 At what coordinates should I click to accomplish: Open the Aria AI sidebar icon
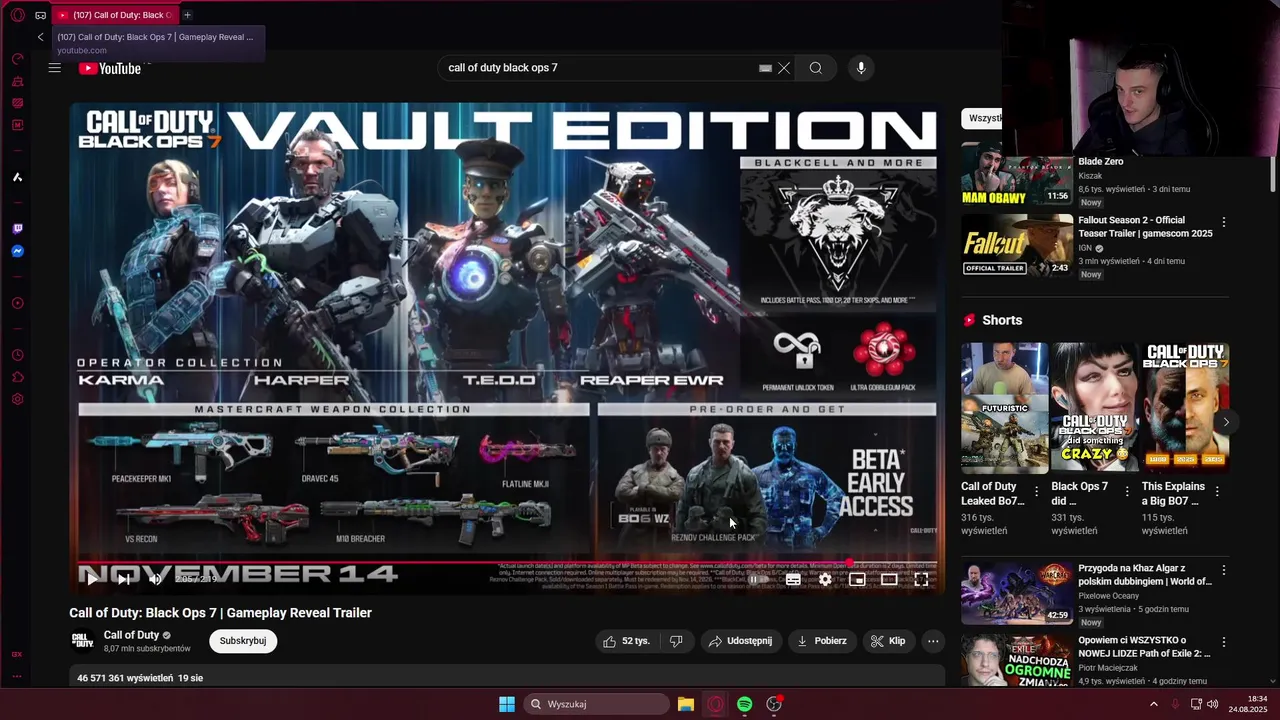tap(17, 177)
